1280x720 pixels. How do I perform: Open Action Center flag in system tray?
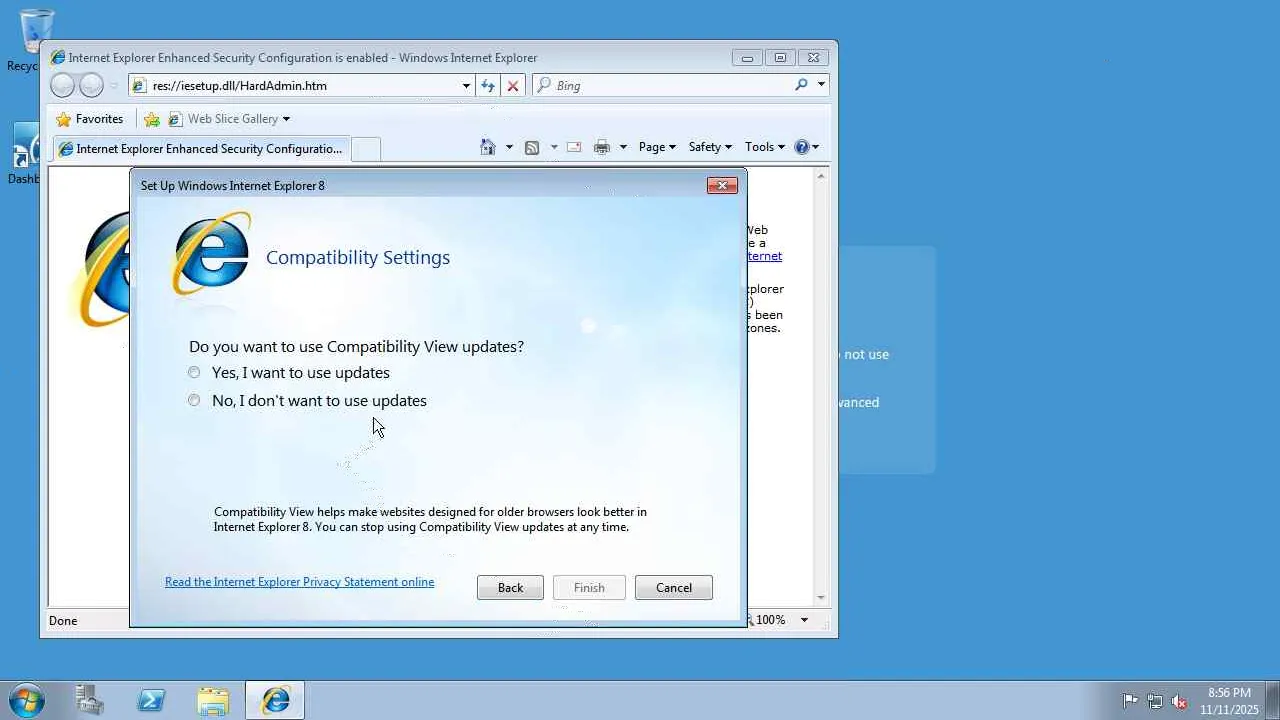coord(1131,701)
